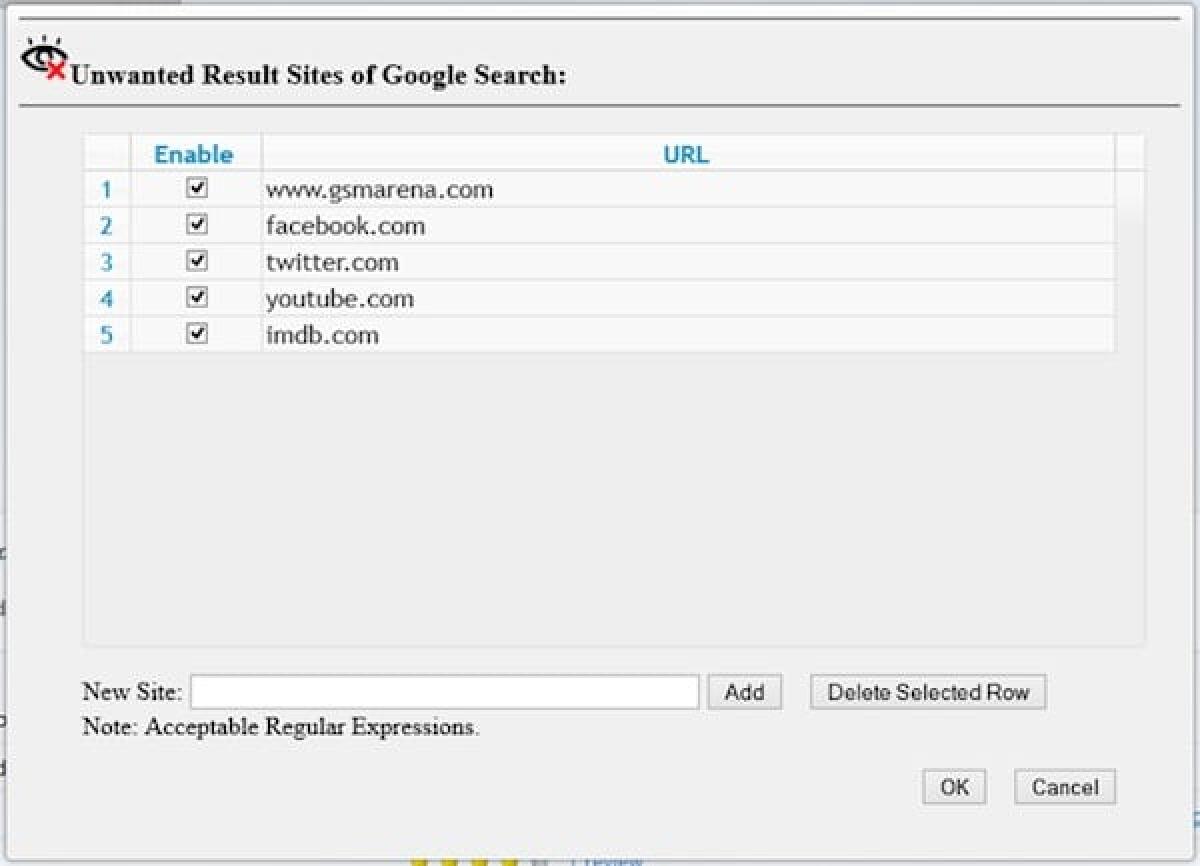The image size is (1200, 866).
Task: Toggle the twitter.com checkbox off
Action: pos(196,261)
